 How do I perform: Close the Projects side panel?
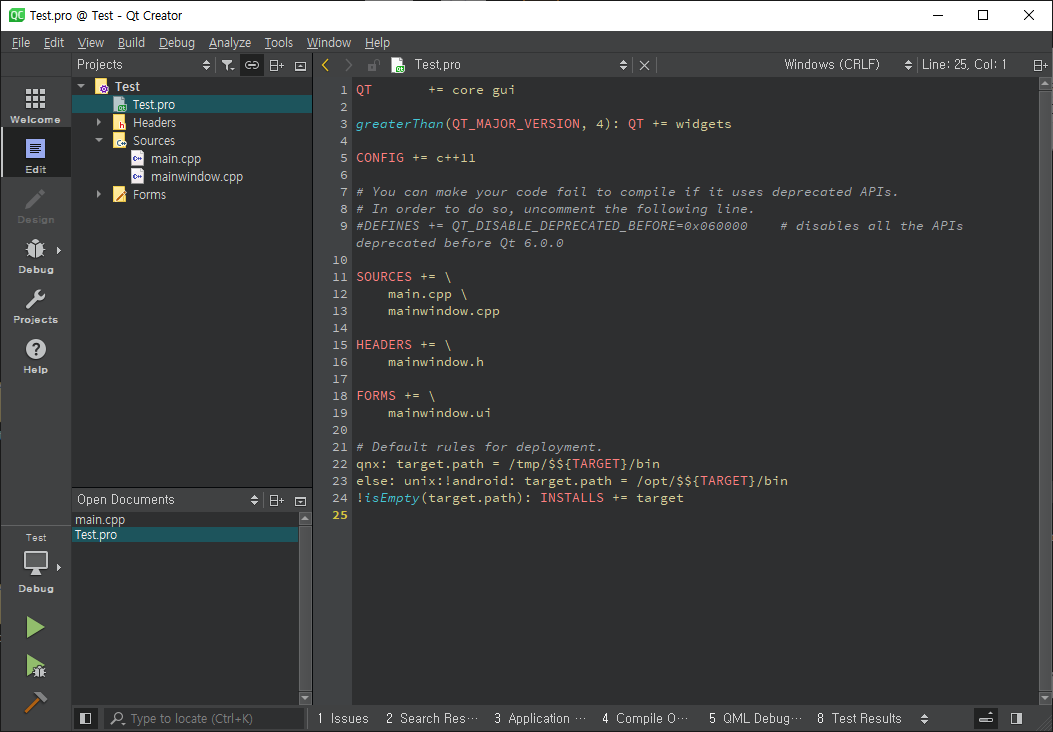[301, 65]
